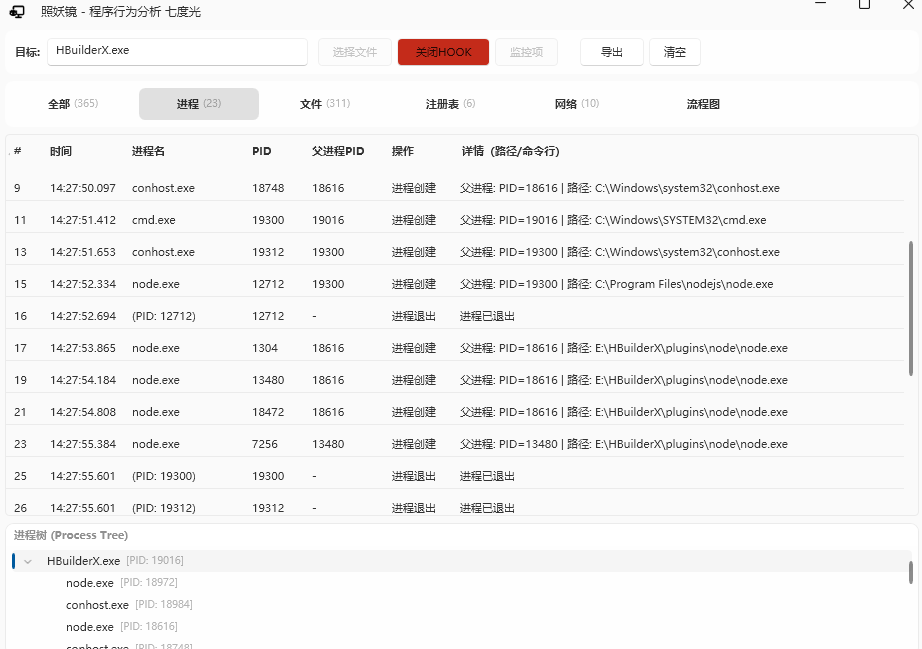
Task: Select row 21 node.exe PID 18472
Action: 455,412
